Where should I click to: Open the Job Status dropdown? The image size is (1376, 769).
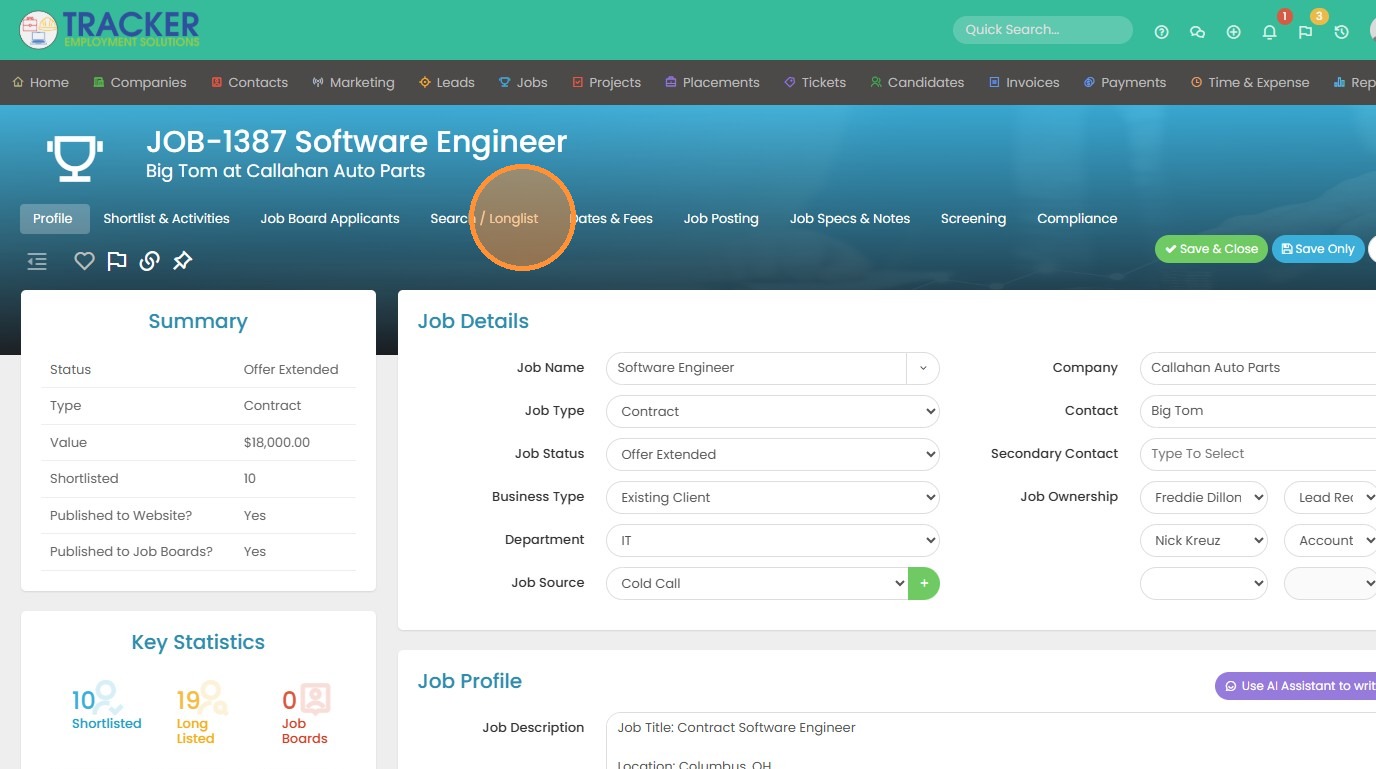pos(773,454)
